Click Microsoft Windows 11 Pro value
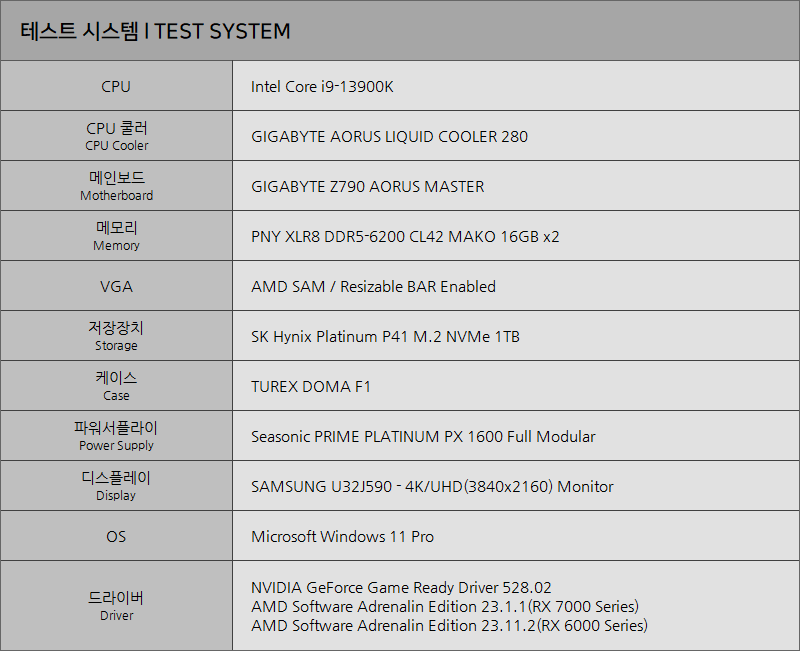800x651 pixels. pyautogui.click(x=342, y=537)
